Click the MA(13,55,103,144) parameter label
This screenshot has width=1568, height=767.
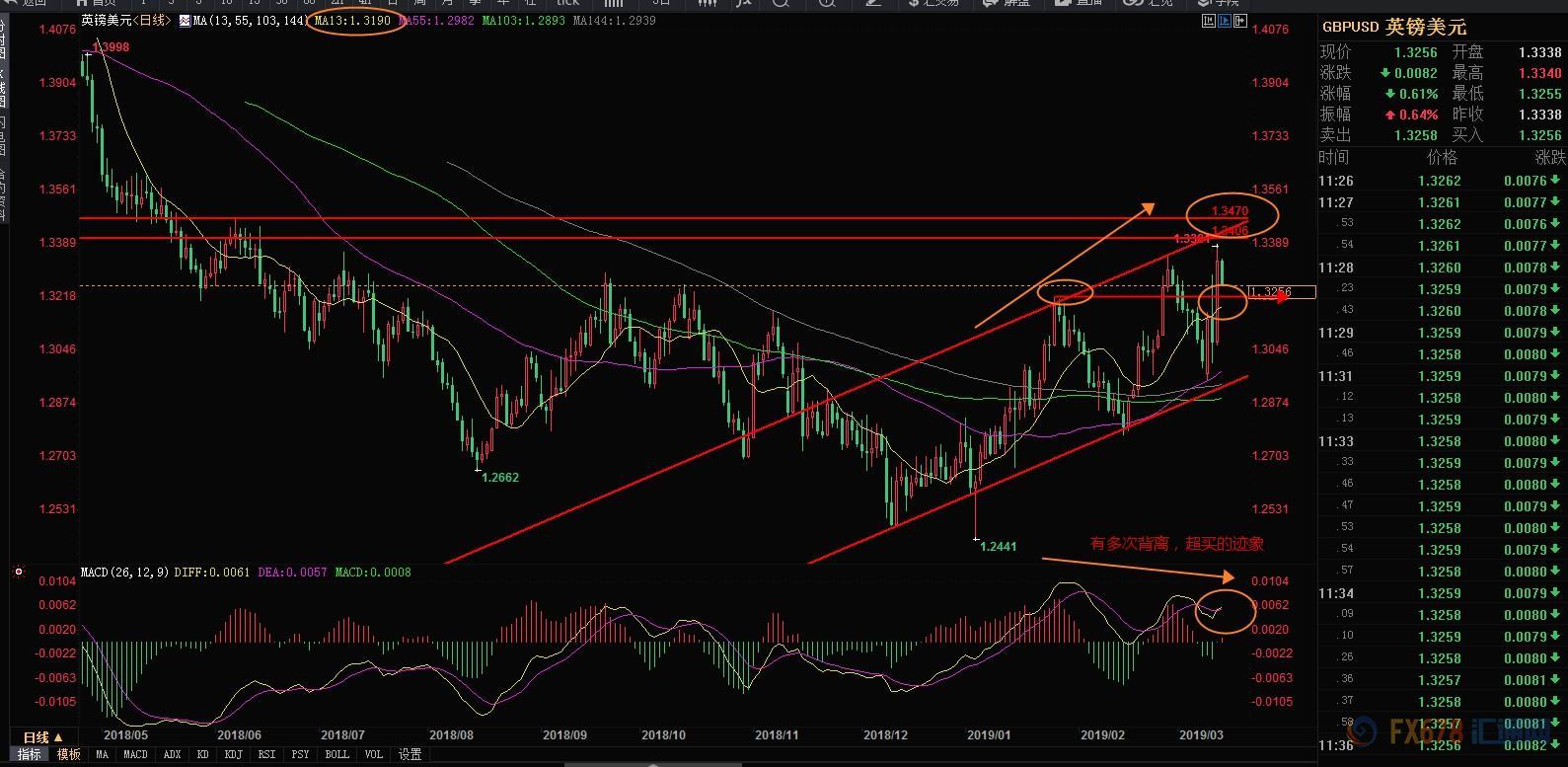[253, 21]
